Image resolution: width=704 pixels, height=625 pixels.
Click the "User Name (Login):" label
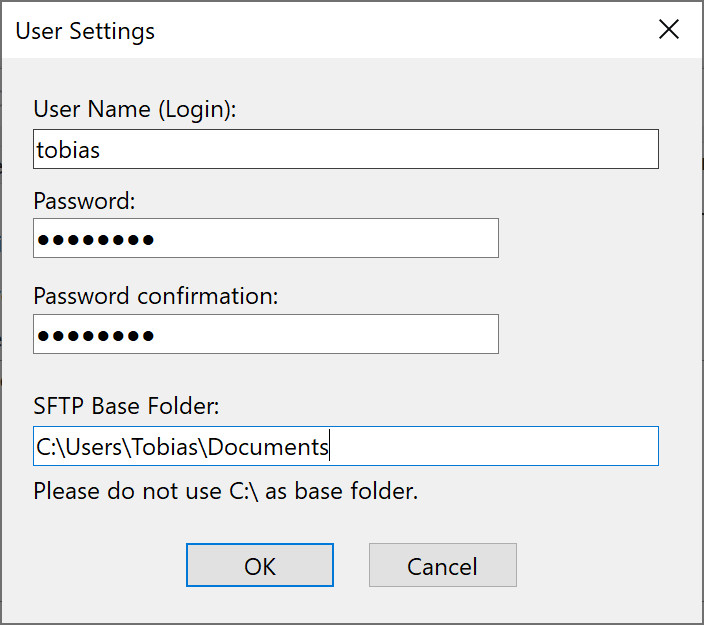[135, 109]
